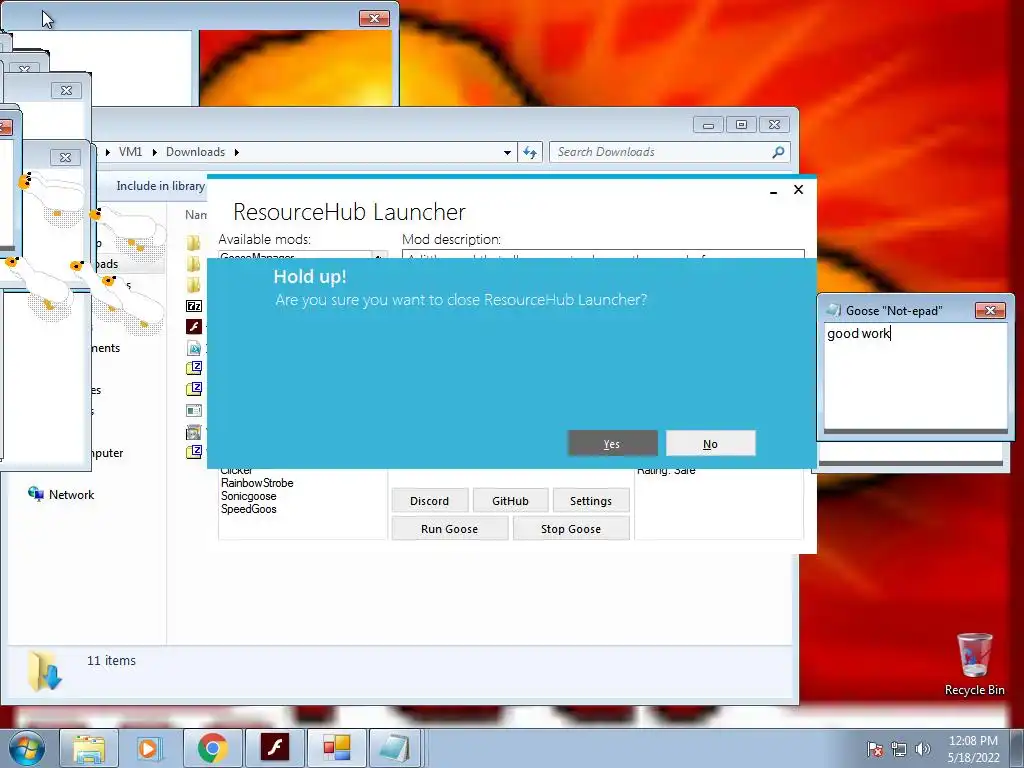
Task: Select Sonicgoose in the mods list
Action: click(x=249, y=496)
